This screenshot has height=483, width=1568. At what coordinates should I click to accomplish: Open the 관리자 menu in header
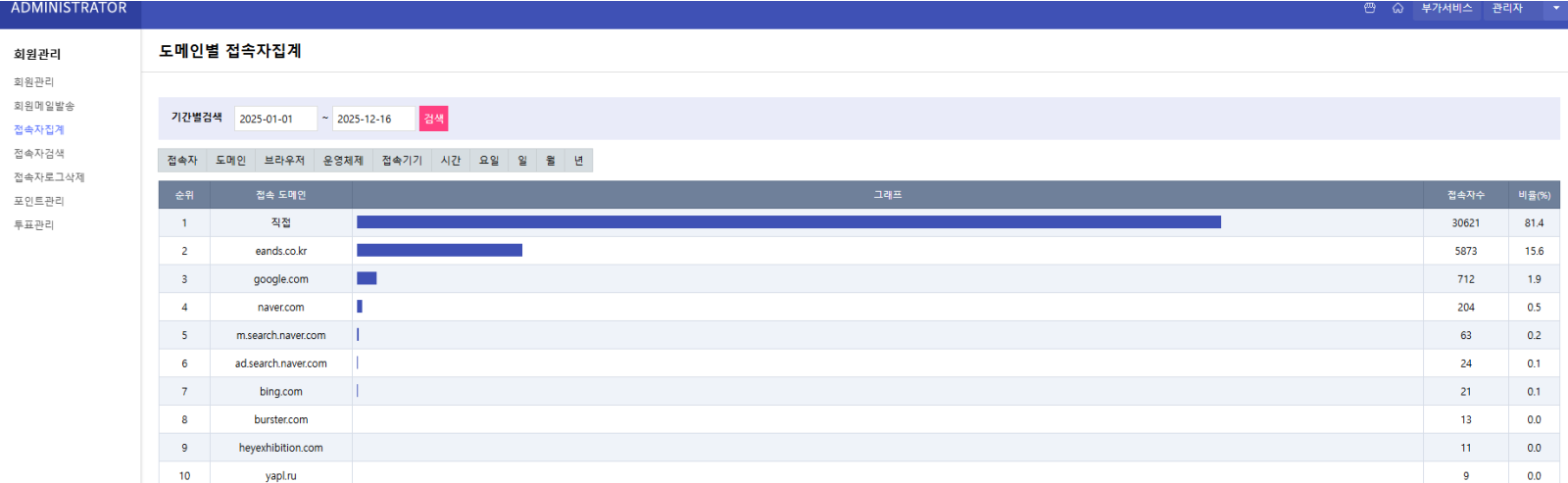(x=1507, y=8)
